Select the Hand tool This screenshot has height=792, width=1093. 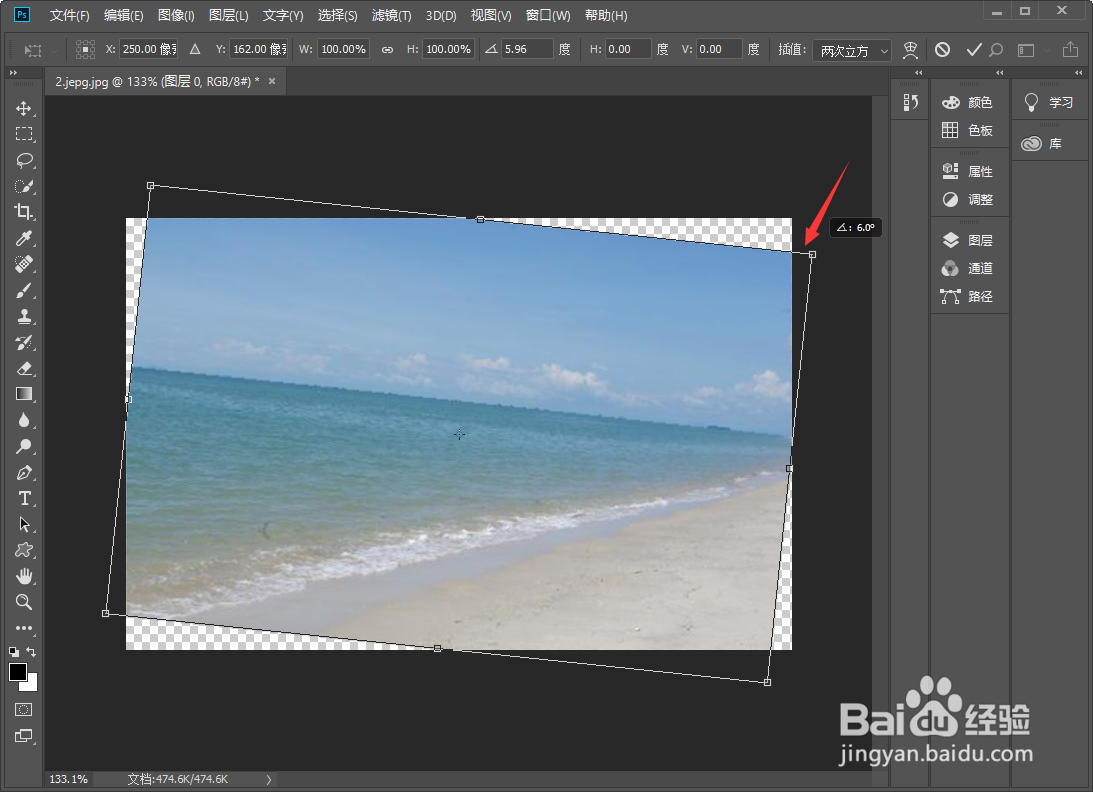pyautogui.click(x=24, y=576)
